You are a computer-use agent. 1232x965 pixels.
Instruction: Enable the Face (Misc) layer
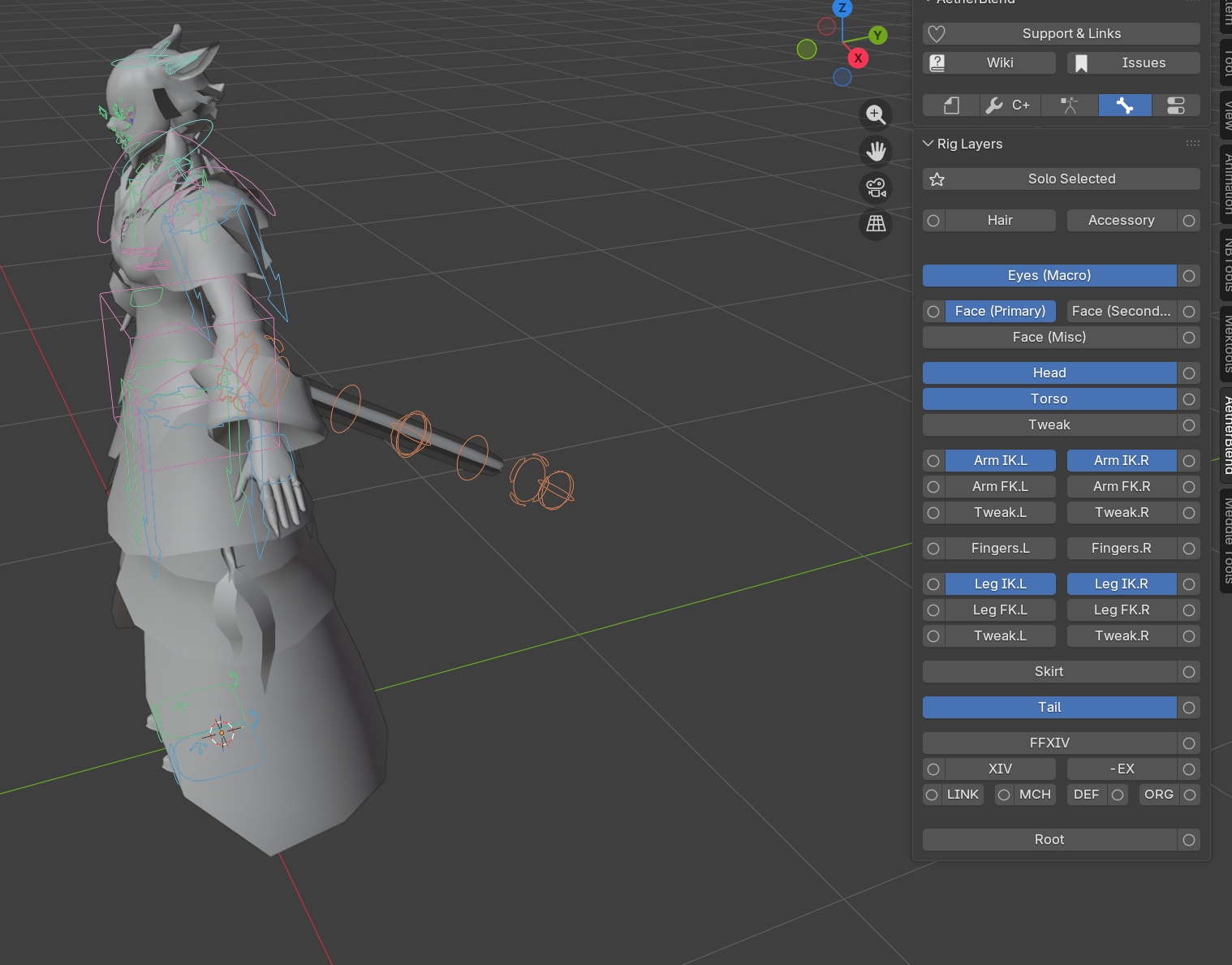[x=1049, y=338]
